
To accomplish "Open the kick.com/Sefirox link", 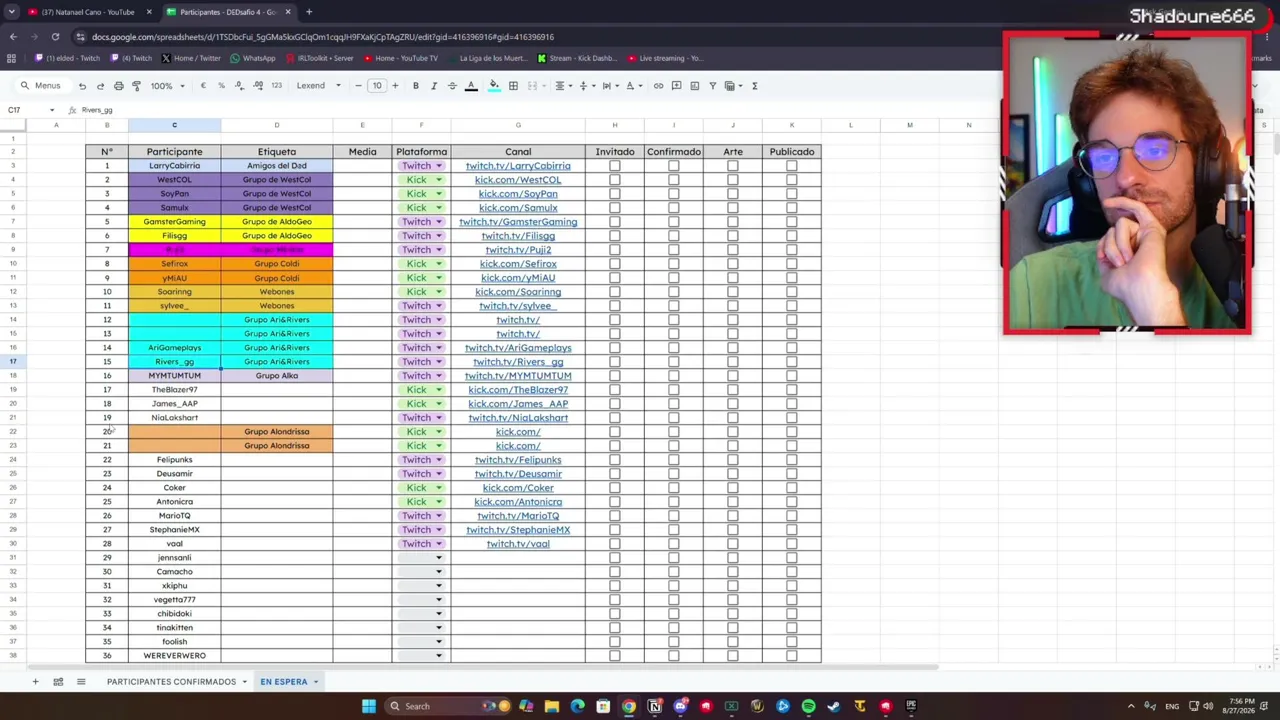I will pos(518,264).
